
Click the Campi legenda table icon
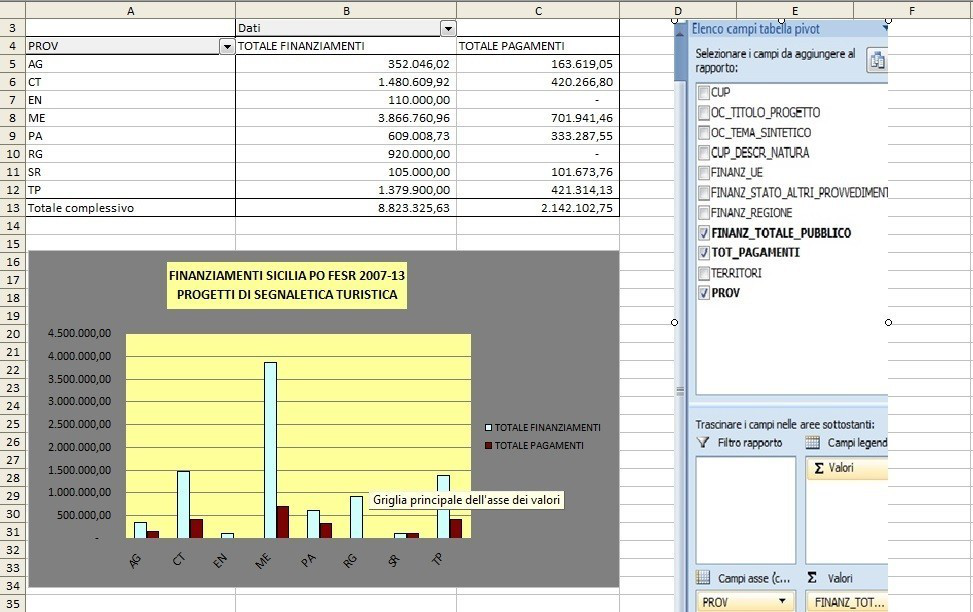coord(812,443)
